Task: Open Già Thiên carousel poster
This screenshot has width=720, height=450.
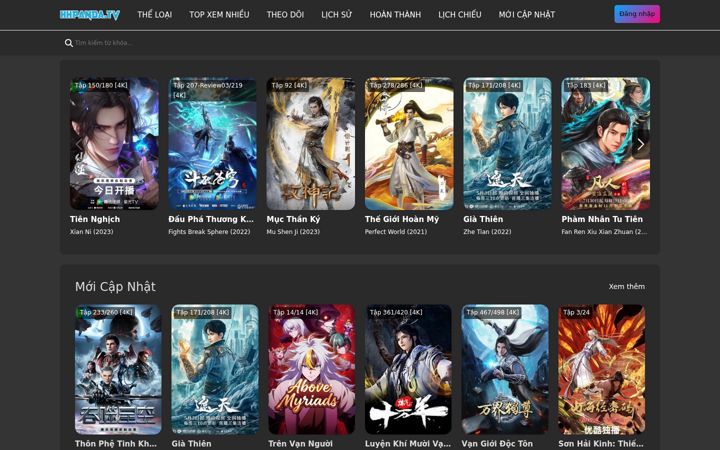Action: 507,144
